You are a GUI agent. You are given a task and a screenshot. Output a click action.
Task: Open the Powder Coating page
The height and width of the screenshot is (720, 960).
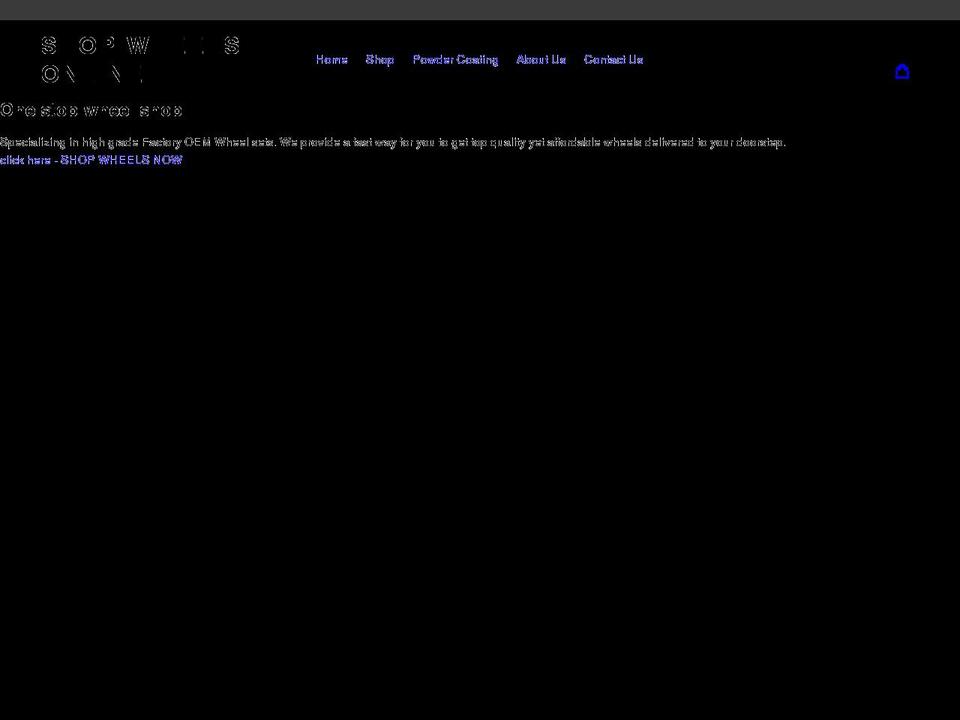coord(456,59)
